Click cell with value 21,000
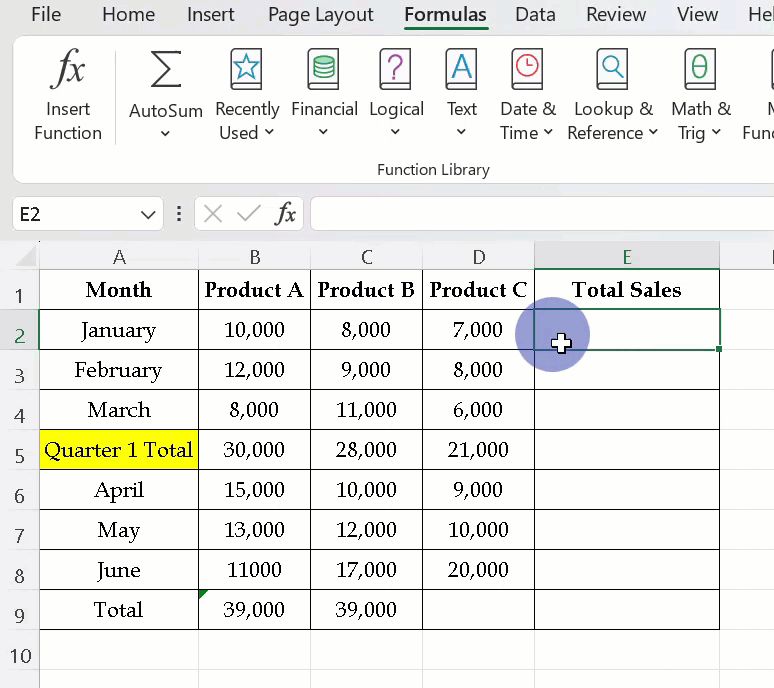The image size is (774, 688). [478, 450]
